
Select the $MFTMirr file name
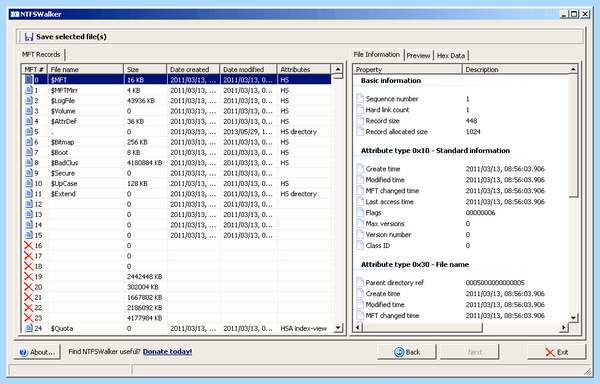click(x=64, y=90)
